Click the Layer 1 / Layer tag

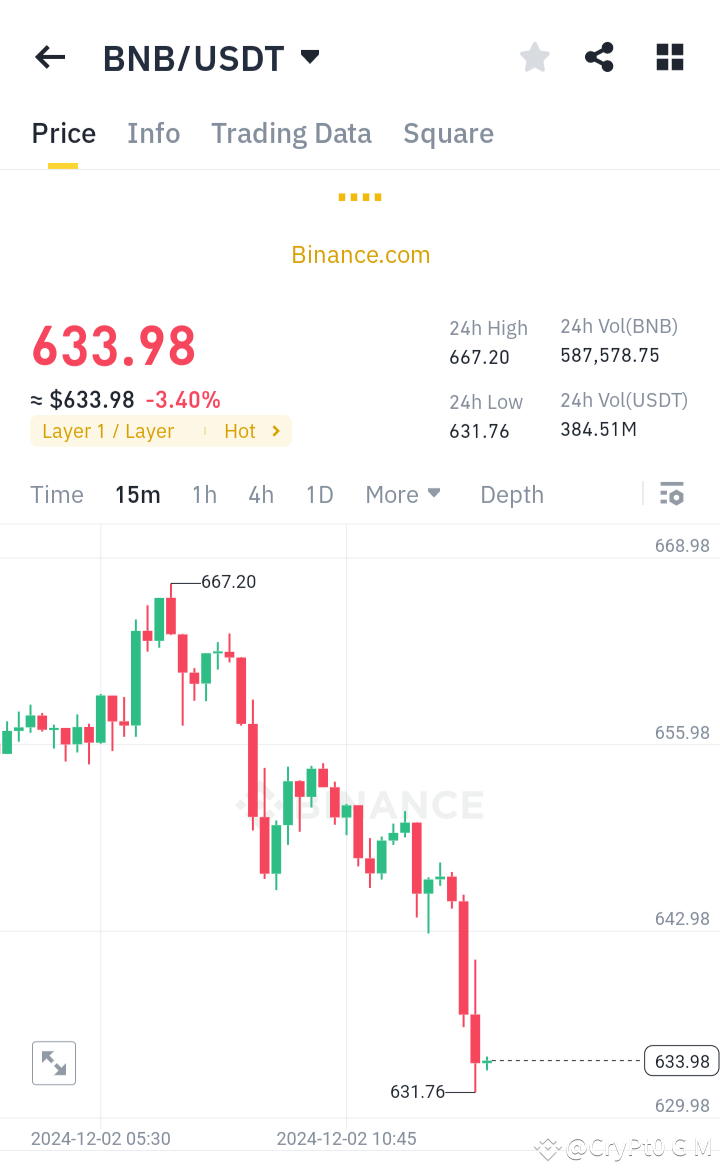[x=110, y=431]
